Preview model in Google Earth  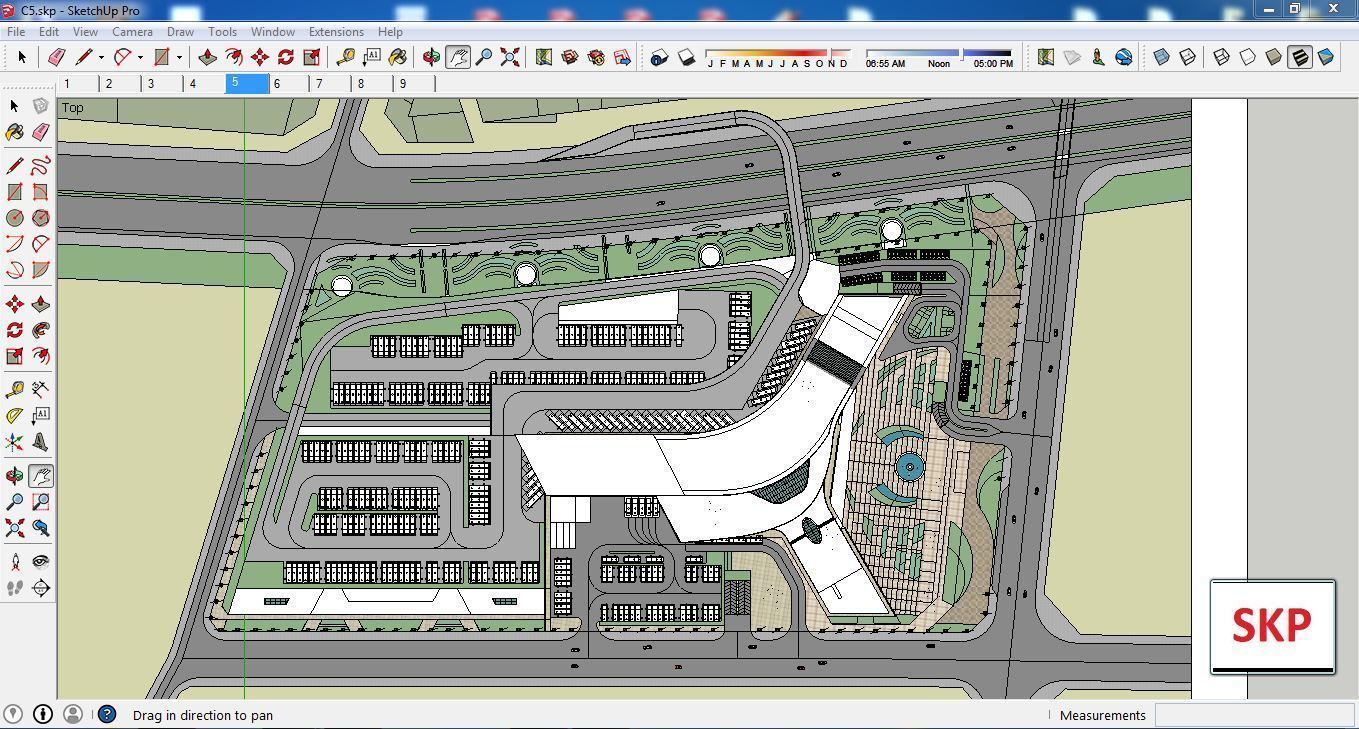point(1123,57)
